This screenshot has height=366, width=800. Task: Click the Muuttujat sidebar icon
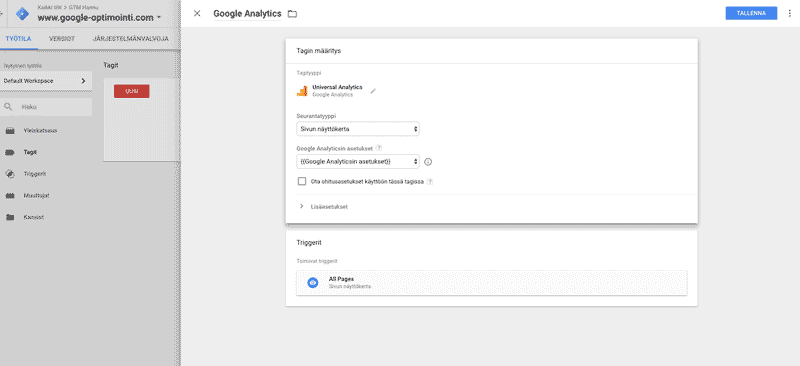click(x=10, y=196)
